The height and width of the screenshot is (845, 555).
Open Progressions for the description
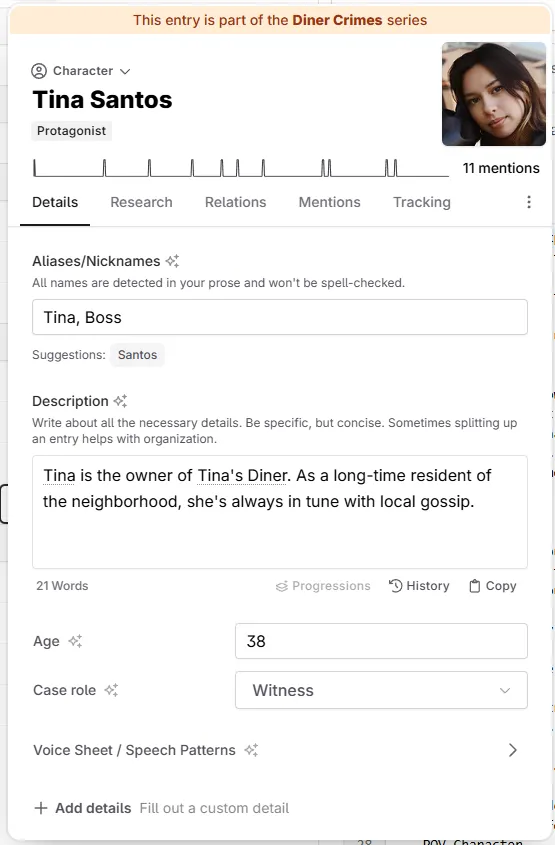[x=323, y=586]
